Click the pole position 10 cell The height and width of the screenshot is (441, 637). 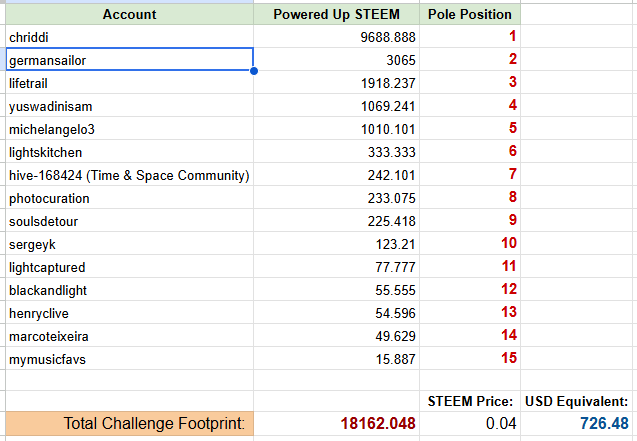pyautogui.click(x=470, y=243)
